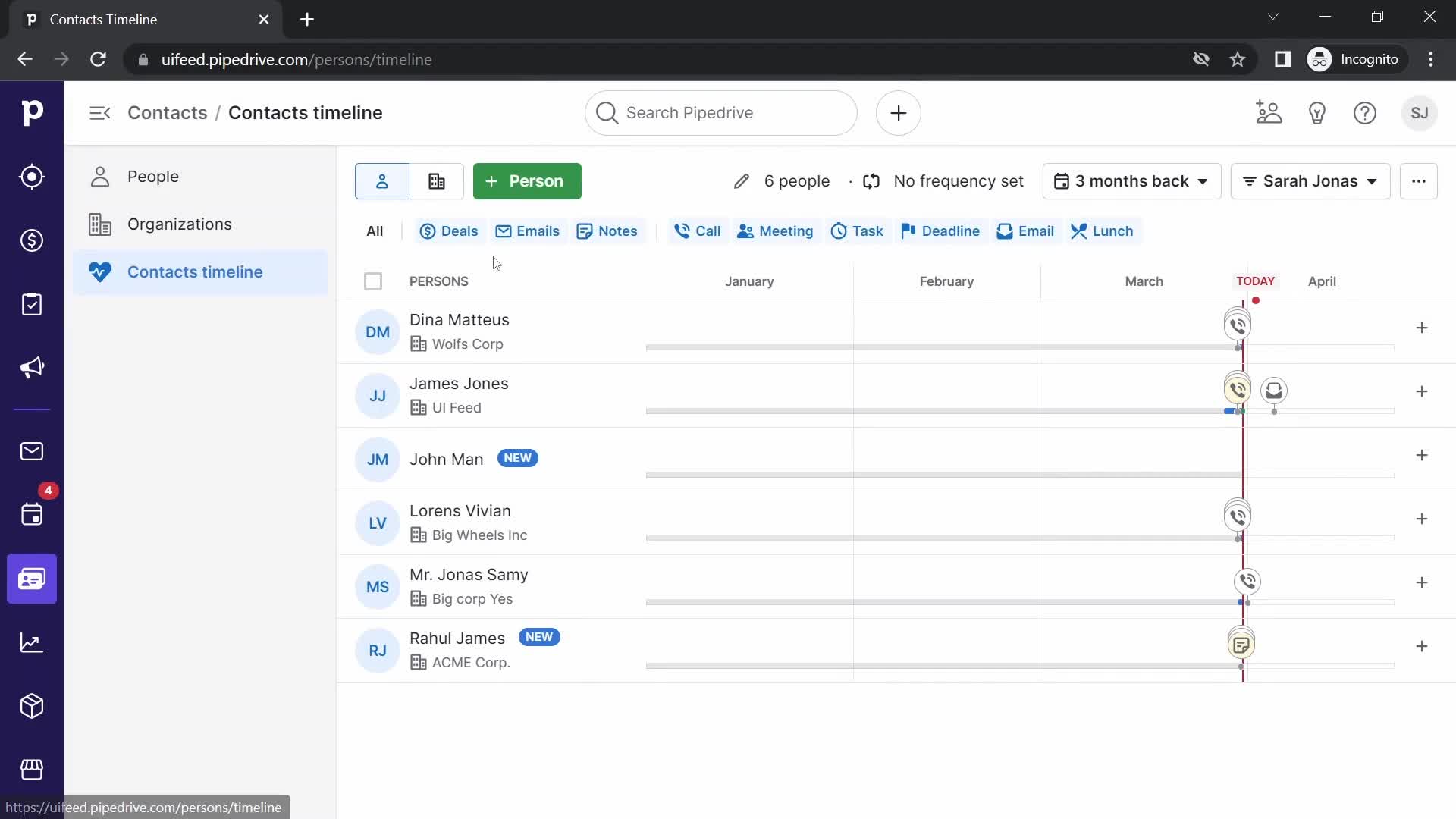This screenshot has height=819, width=1456.
Task: Open Rahul James note marker
Action: click(1241, 645)
